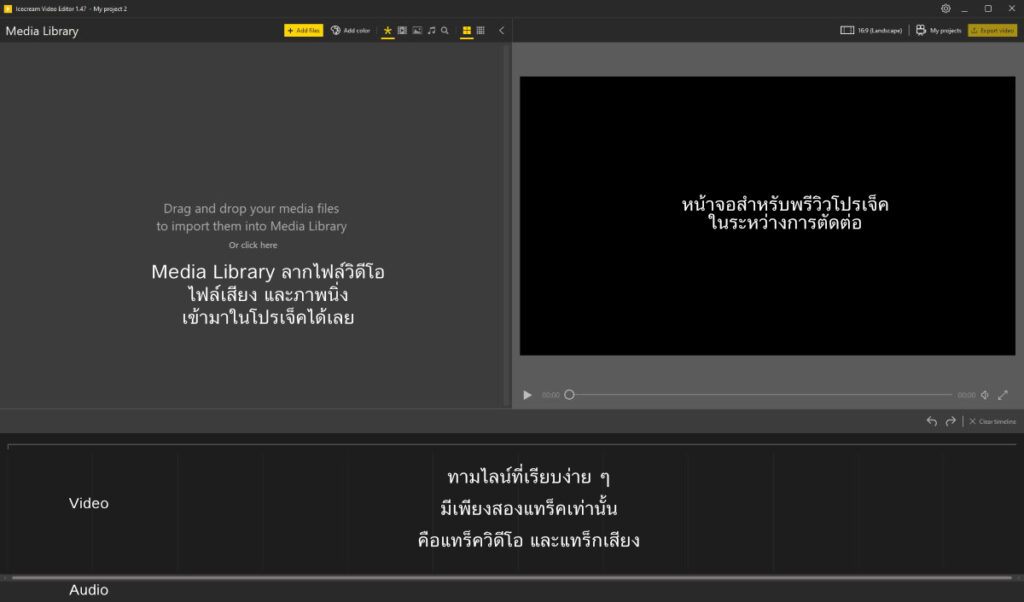Go to My projects

pos(938,30)
